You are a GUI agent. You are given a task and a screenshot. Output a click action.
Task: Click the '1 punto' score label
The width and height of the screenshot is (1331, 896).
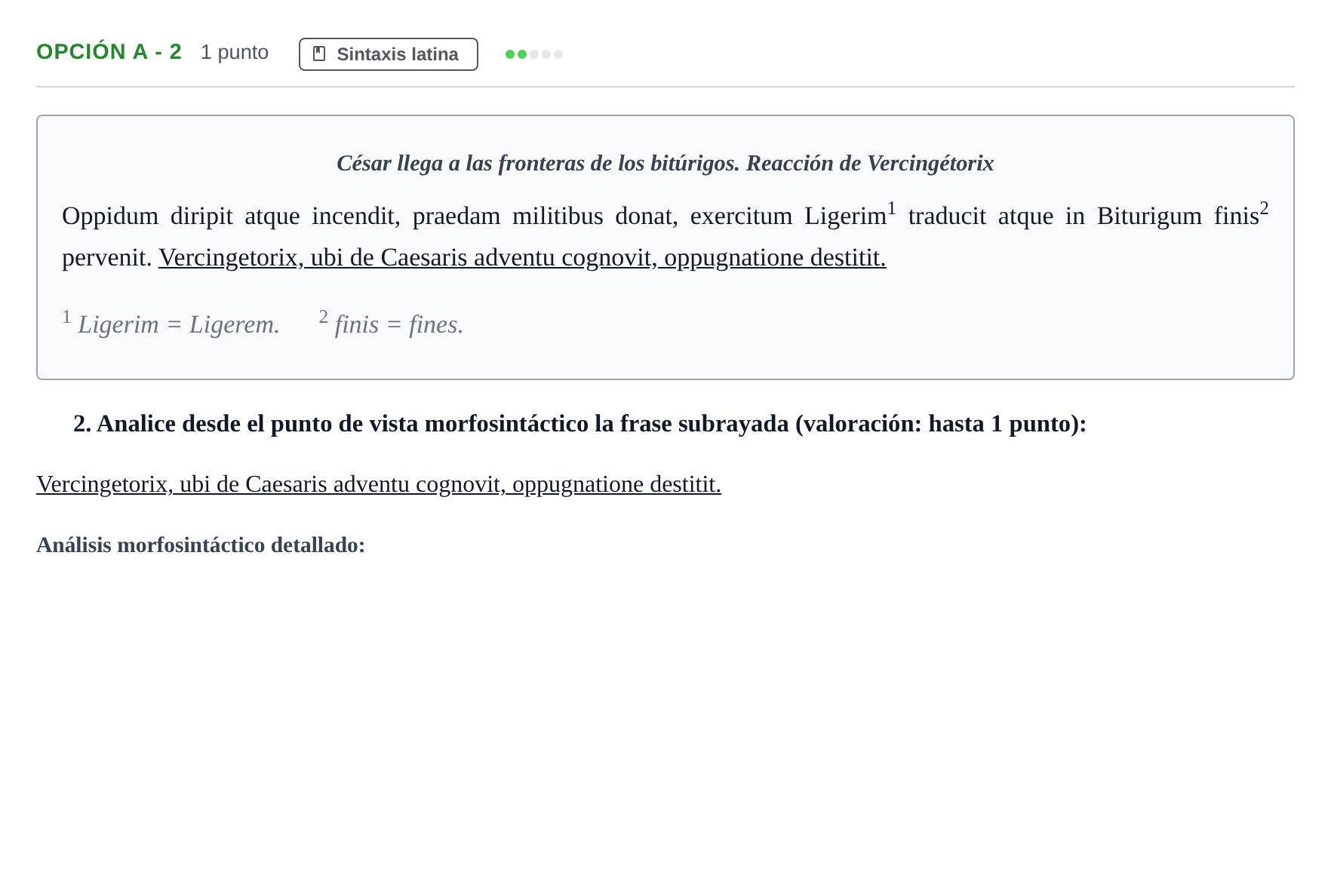pos(235,53)
